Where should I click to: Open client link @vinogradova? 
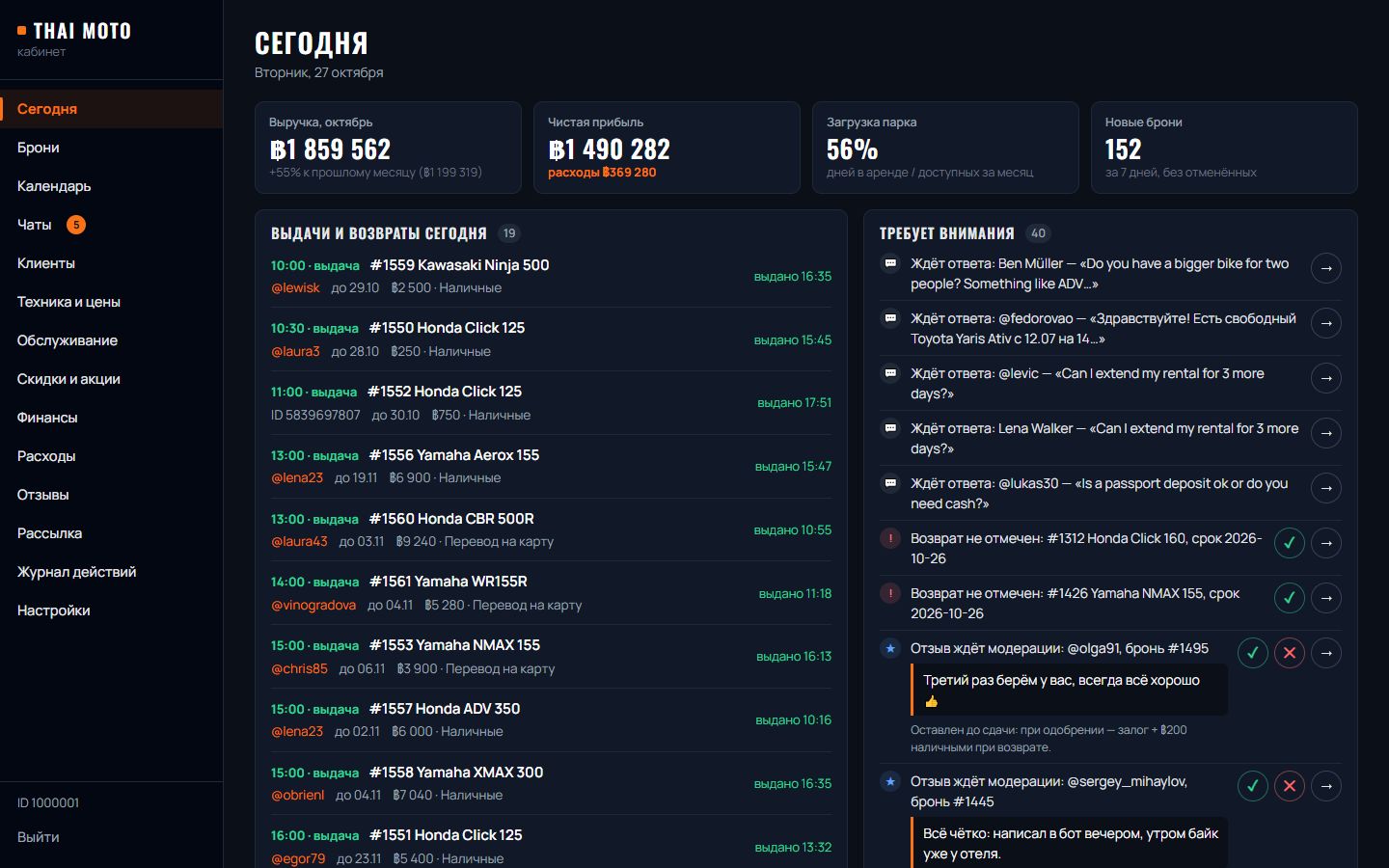click(313, 605)
